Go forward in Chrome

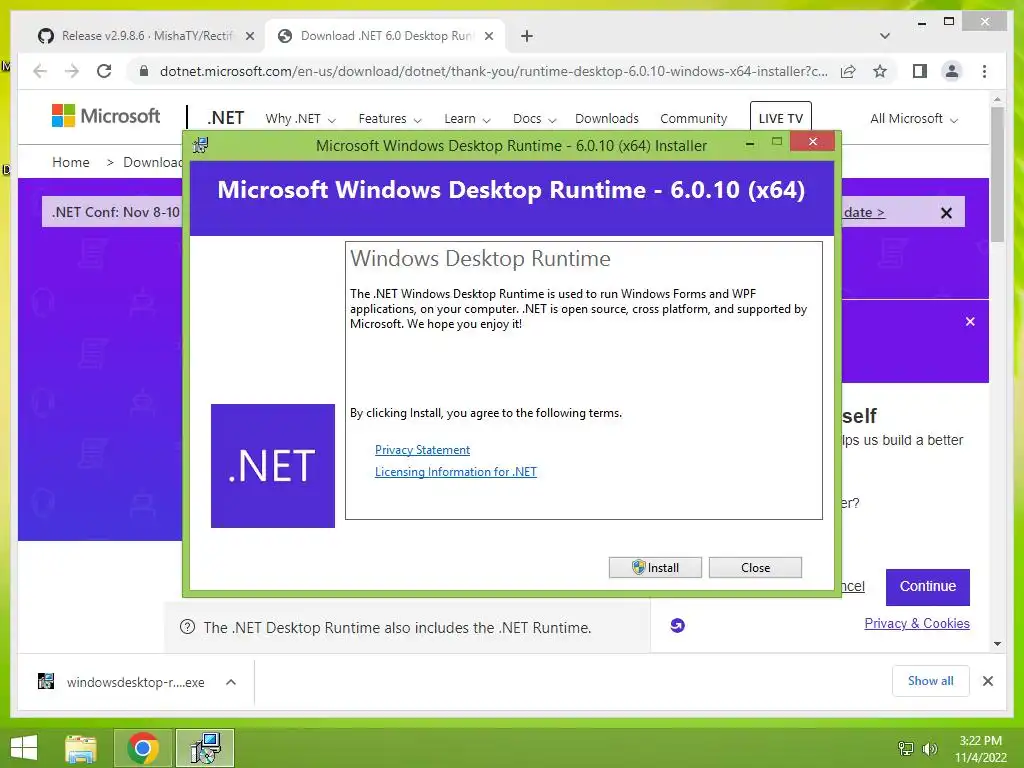tap(72, 71)
